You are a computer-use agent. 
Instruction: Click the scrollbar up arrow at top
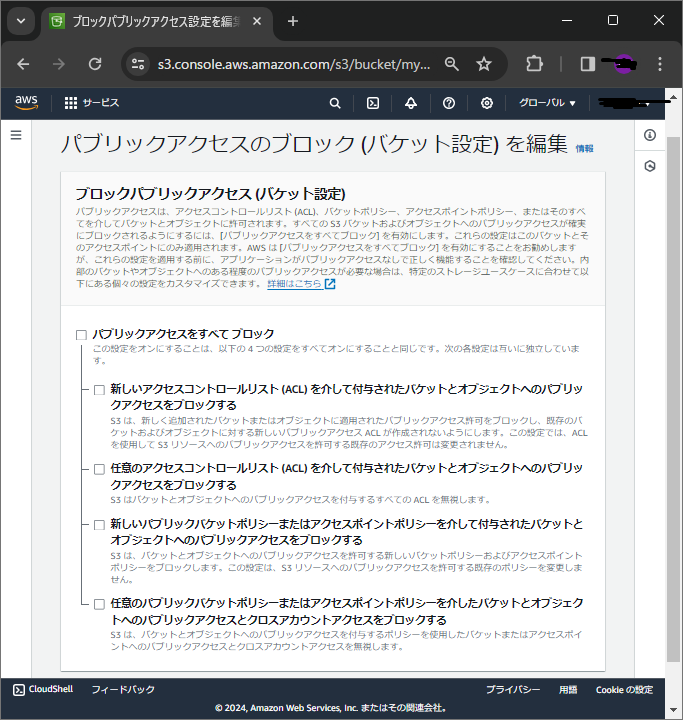point(673,97)
